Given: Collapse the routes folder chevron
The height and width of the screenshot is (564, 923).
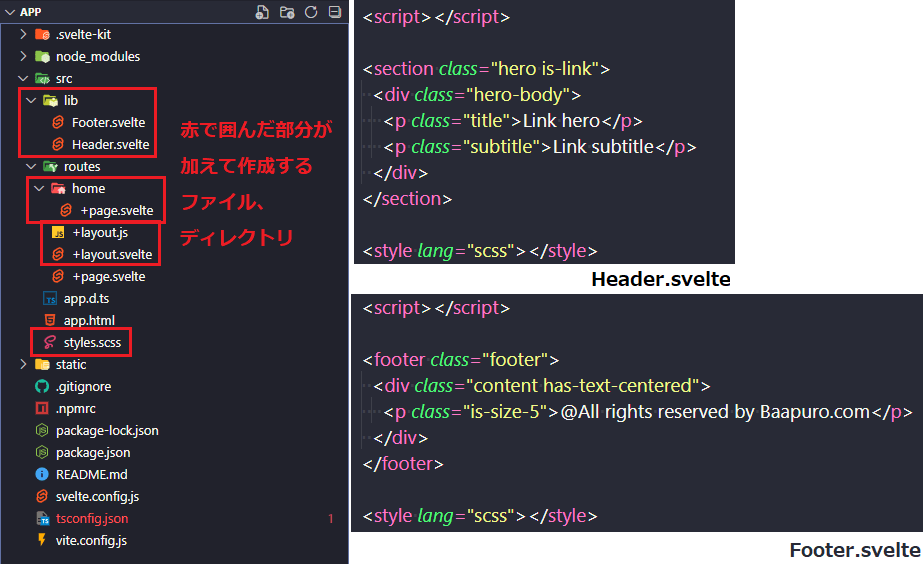Looking at the screenshot, I should tap(31, 167).
